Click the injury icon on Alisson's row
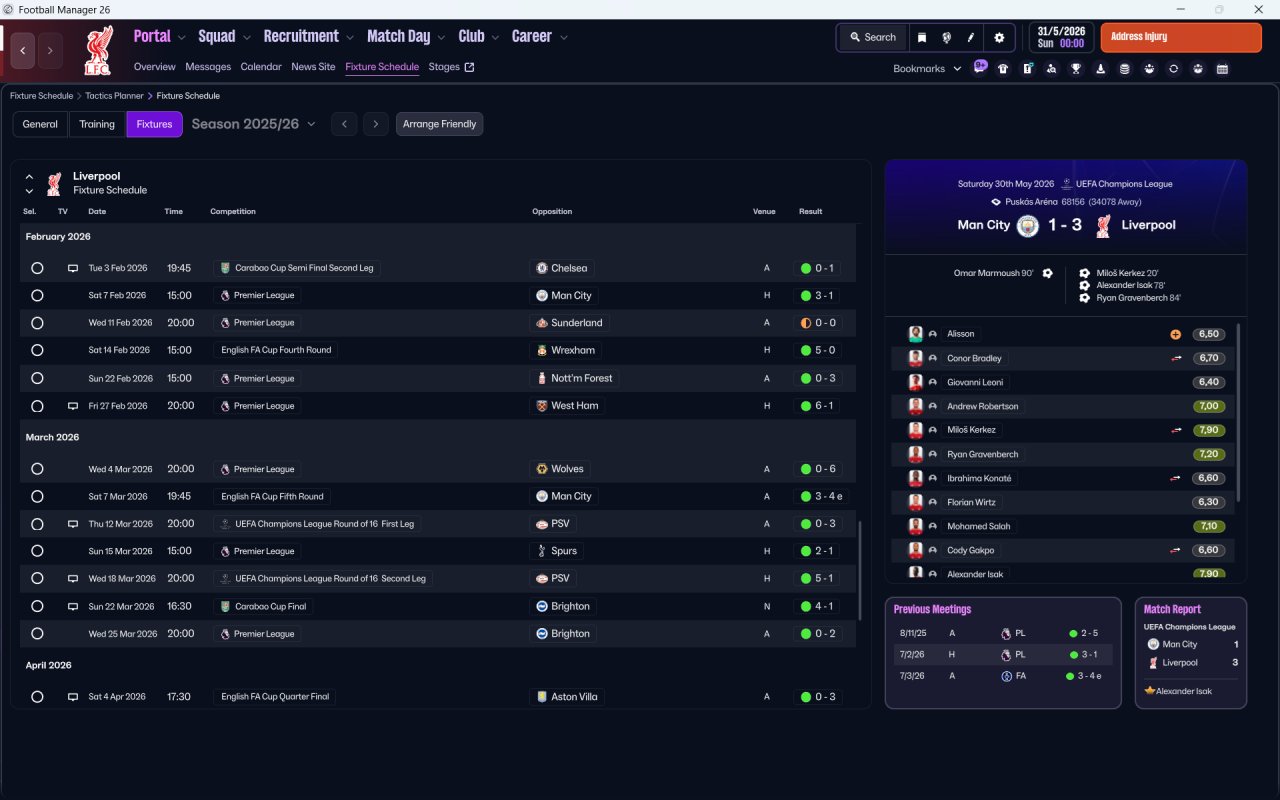 click(x=1176, y=334)
